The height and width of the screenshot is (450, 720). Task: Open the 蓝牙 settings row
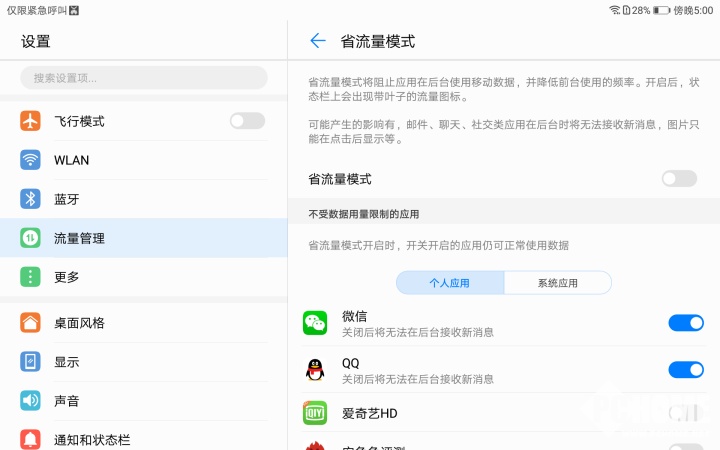point(144,199)
